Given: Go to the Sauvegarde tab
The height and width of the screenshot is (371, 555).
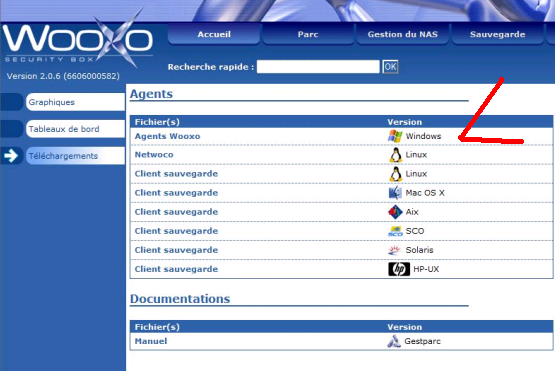Looking at the screenshot, I should tap(497, 34).
